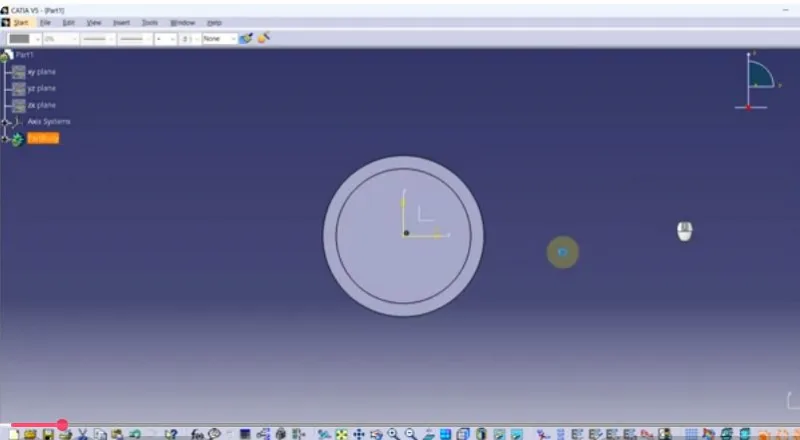Open the View menu

[x=93, y=22]
